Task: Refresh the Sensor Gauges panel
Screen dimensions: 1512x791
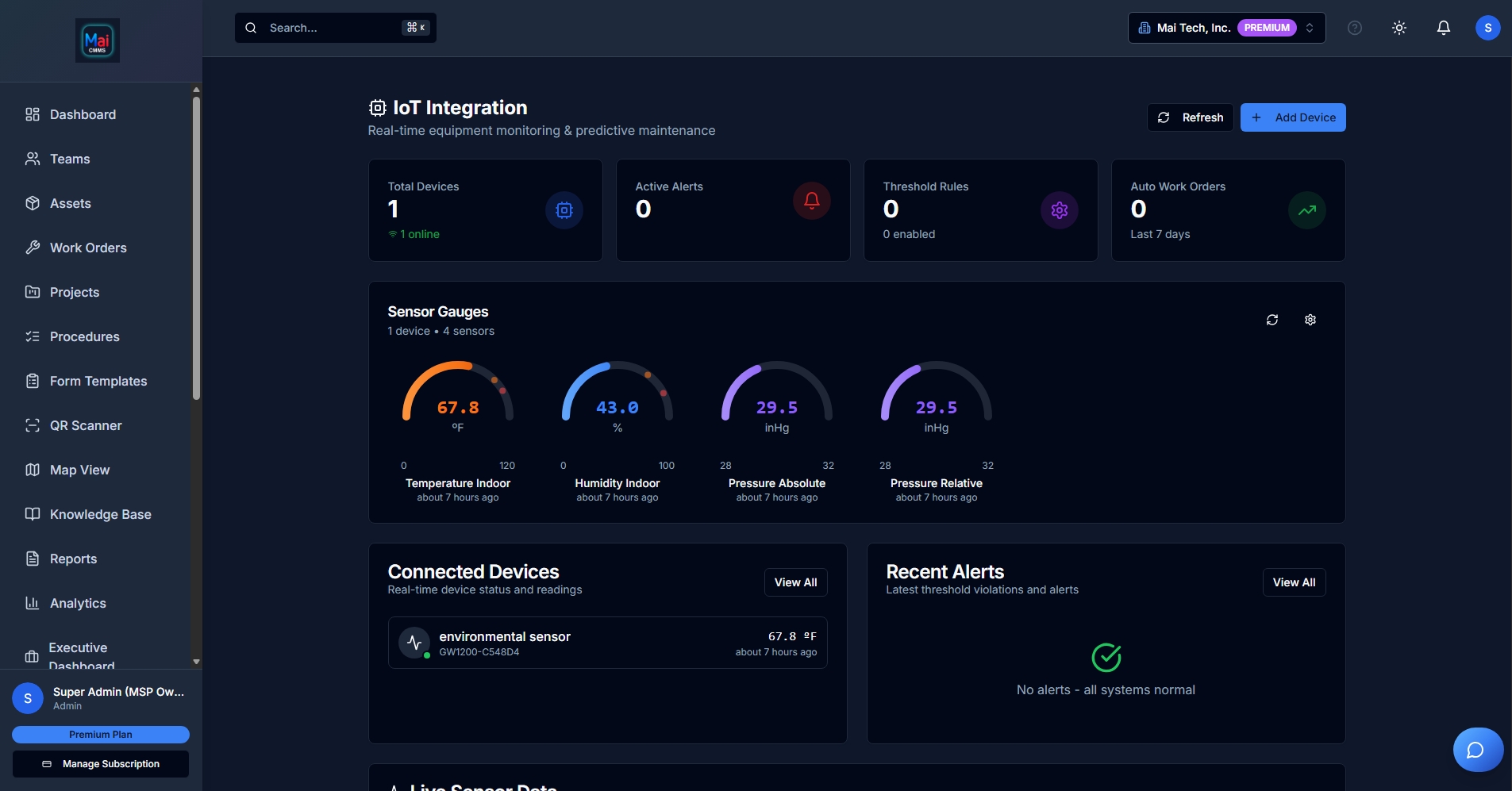Action: pyautogui.click(x=1272, y=319)
